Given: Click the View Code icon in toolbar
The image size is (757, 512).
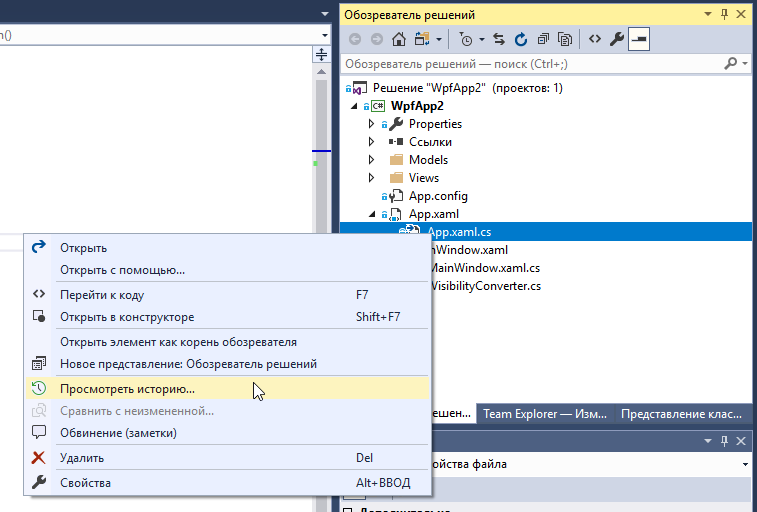Looking at the screenshot, I should (x=594, y=40).
